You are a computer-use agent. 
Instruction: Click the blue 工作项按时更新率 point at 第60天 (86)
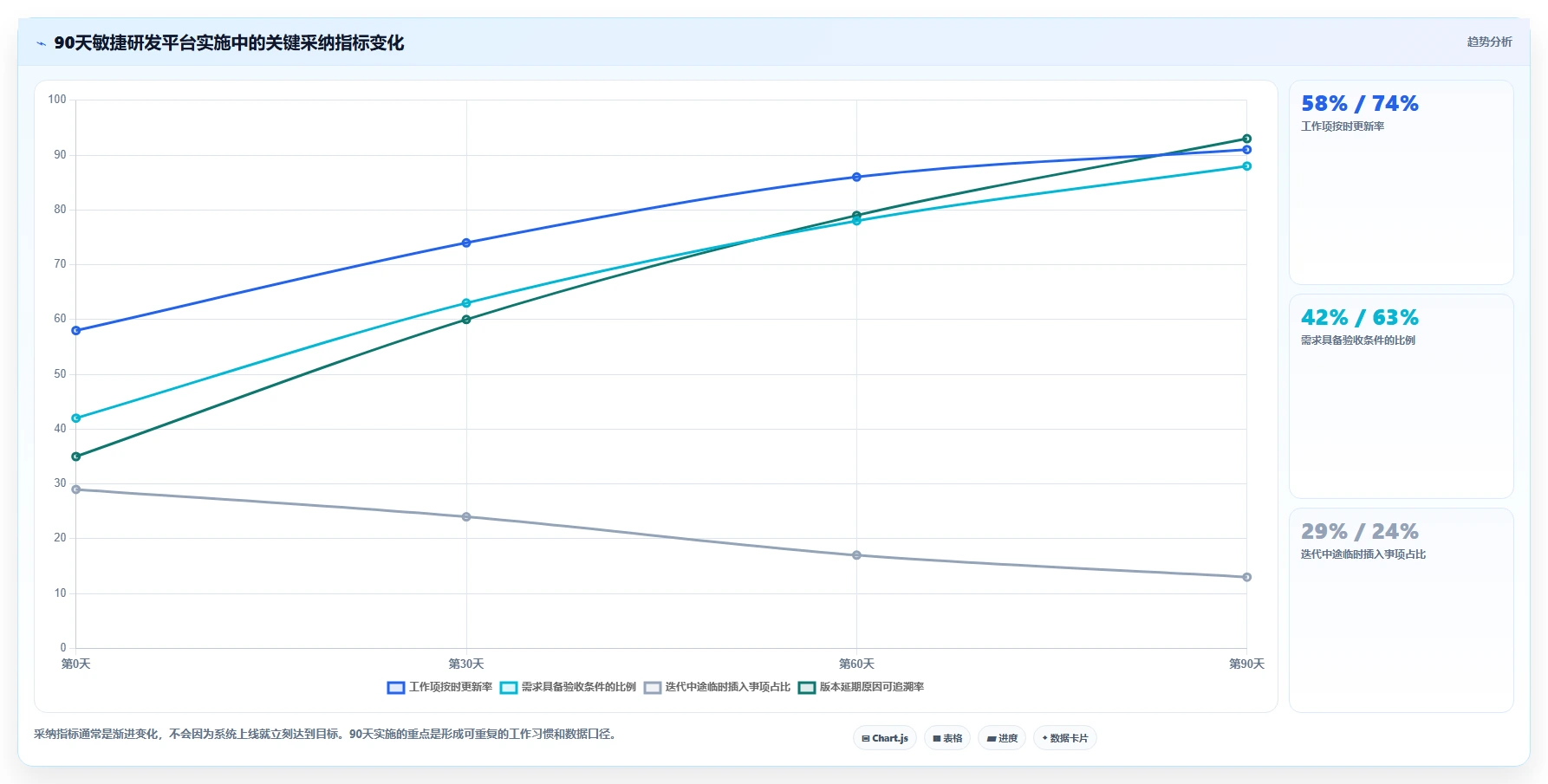[856, 177]
